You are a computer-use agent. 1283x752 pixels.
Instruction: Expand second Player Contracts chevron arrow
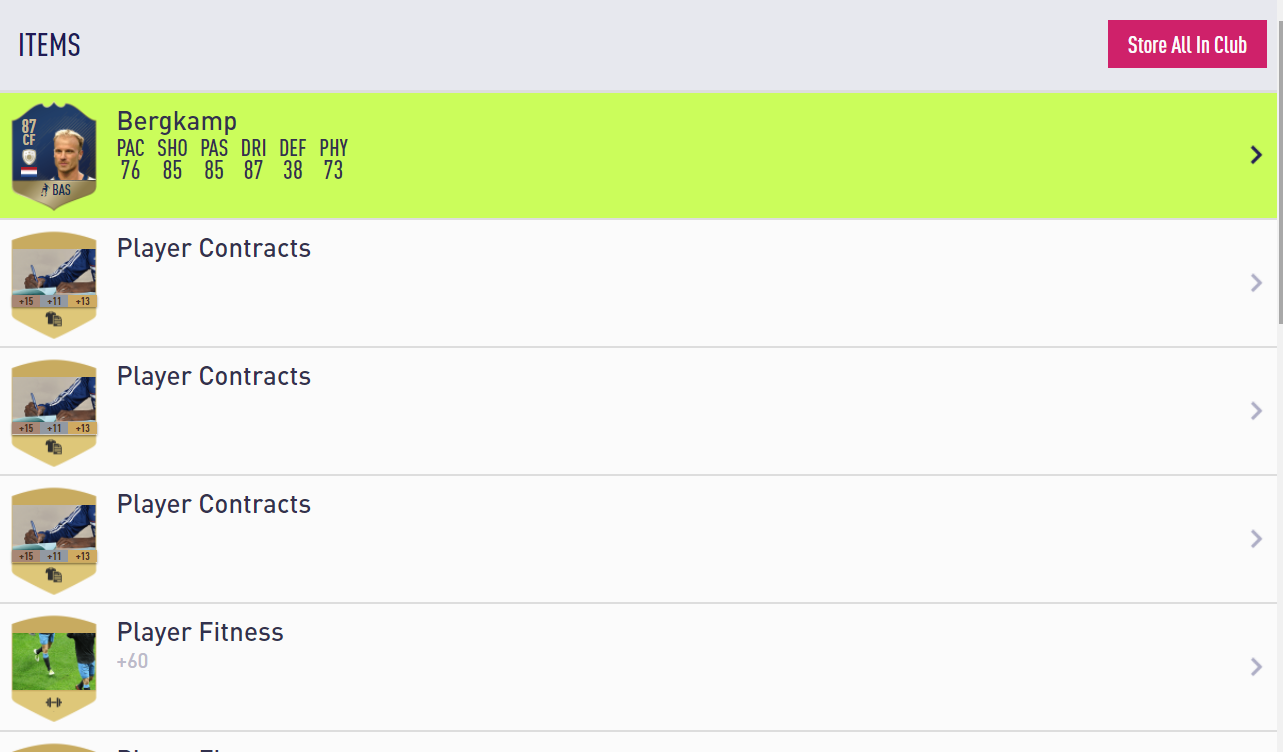click(x=1257, y=411)
